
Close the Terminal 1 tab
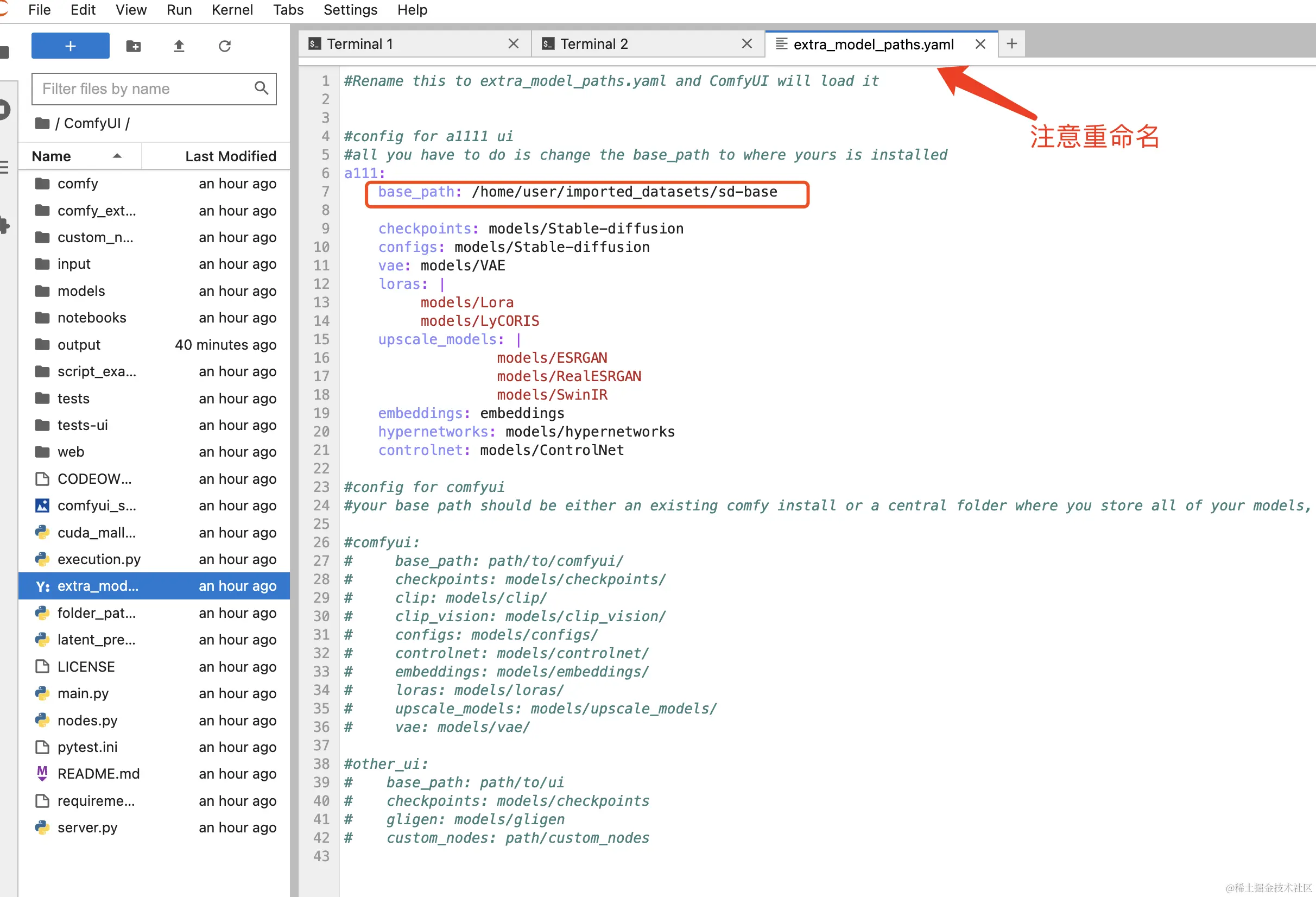(x=513, y=43)
